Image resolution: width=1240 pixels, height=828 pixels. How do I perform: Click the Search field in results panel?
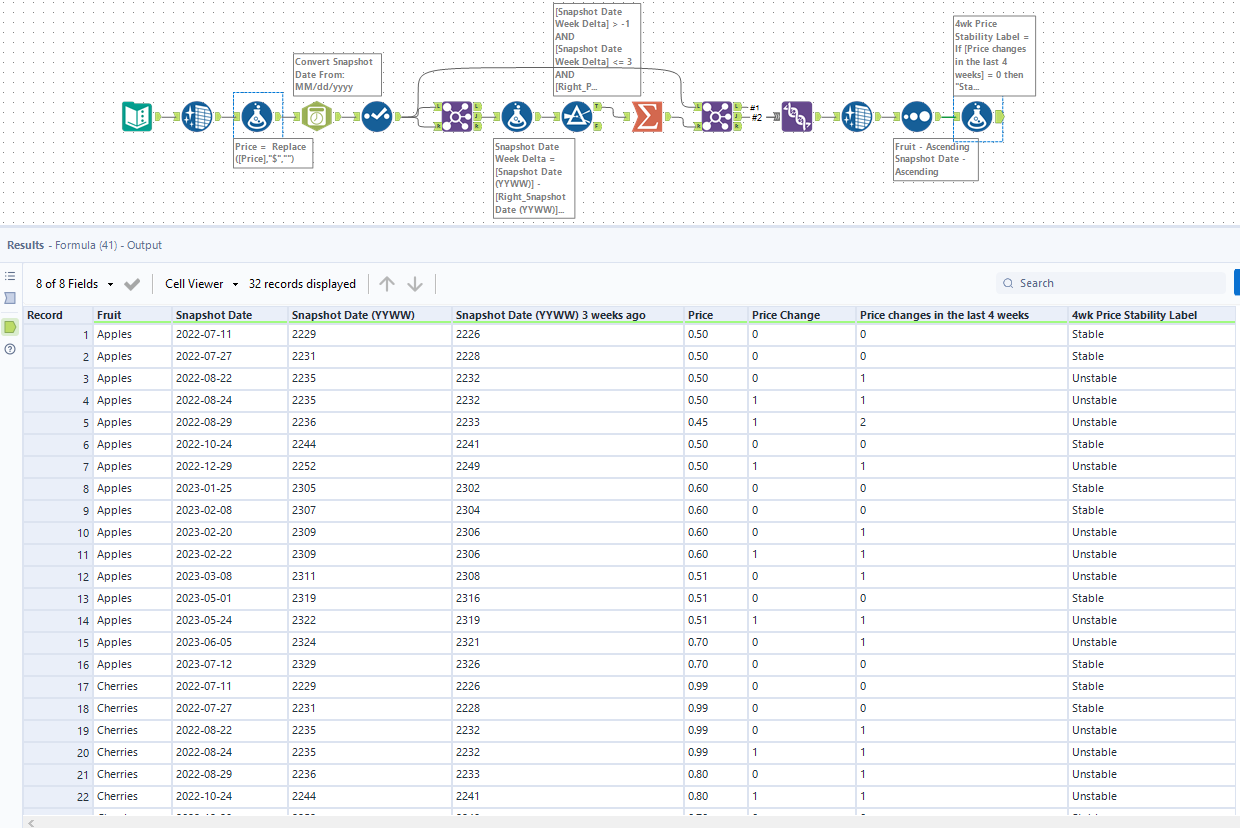(x=1110, y=283)
